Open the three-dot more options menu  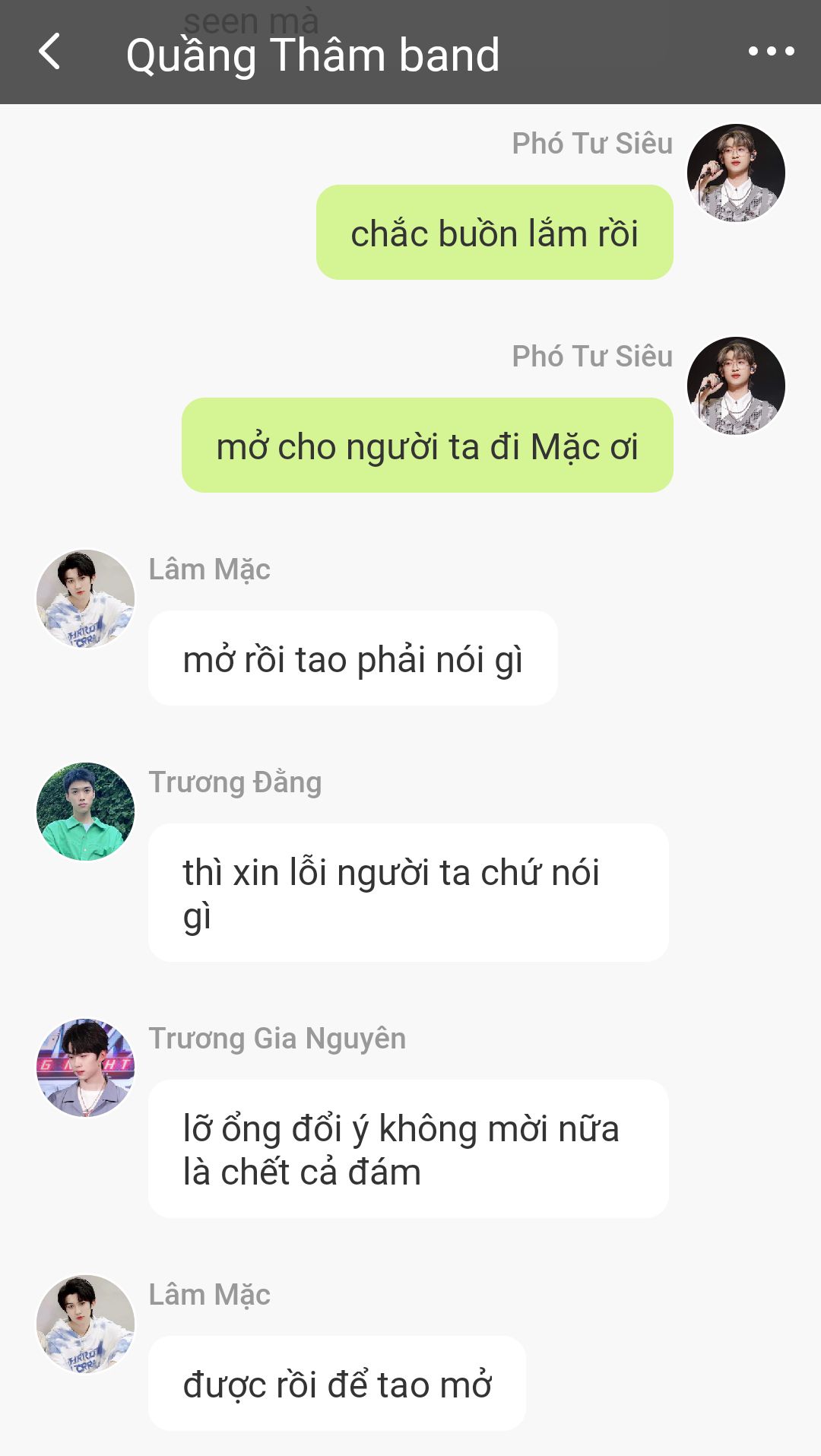click(771, 52)
